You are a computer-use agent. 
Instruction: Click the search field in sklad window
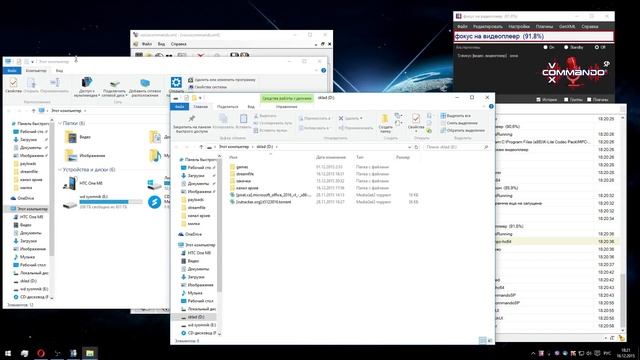pyautogui.click(x=456, y=147)
